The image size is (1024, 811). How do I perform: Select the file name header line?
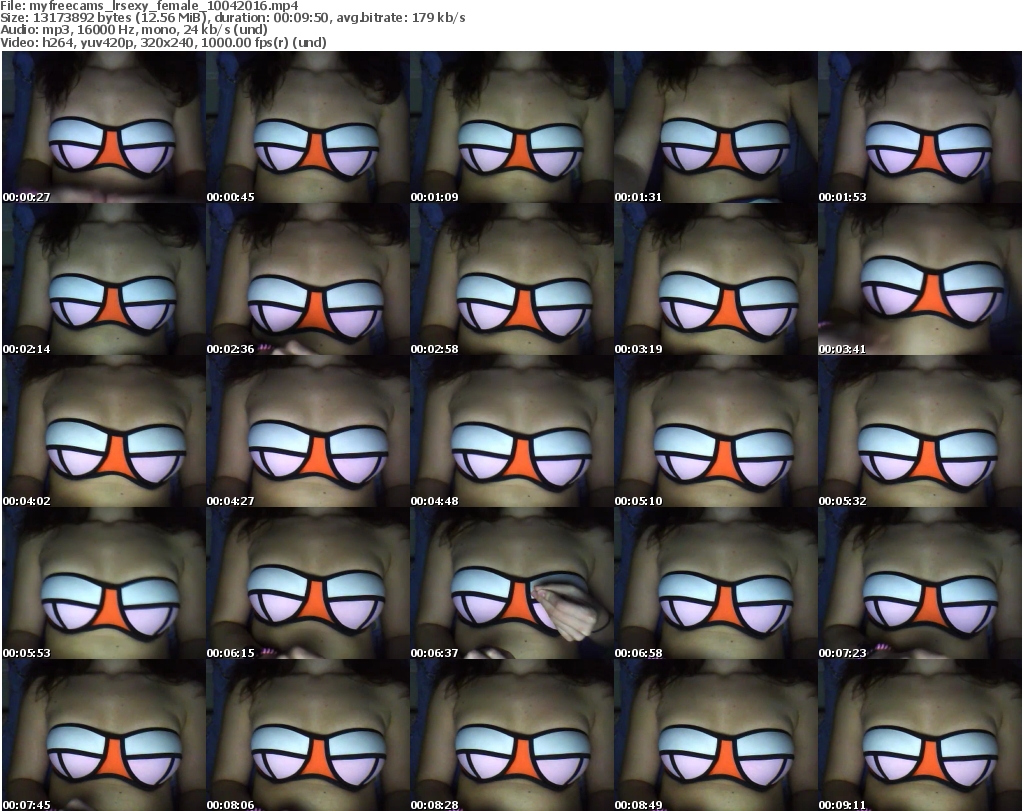pyautogui.click(x=150, y=6)
